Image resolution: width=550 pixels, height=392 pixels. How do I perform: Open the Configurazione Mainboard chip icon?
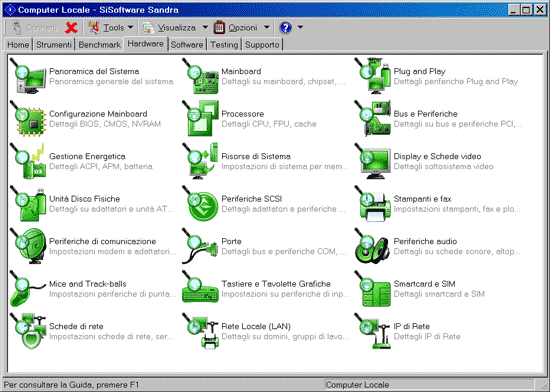[28, 119]
